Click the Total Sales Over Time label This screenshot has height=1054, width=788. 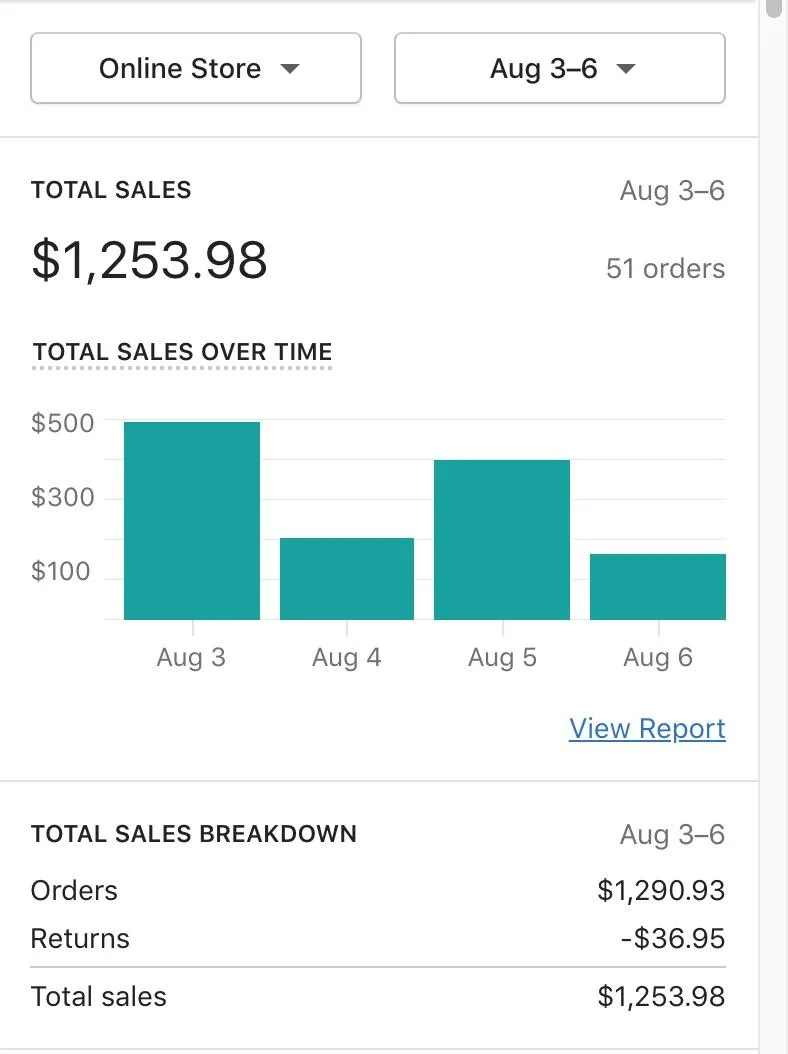(182, 352)
